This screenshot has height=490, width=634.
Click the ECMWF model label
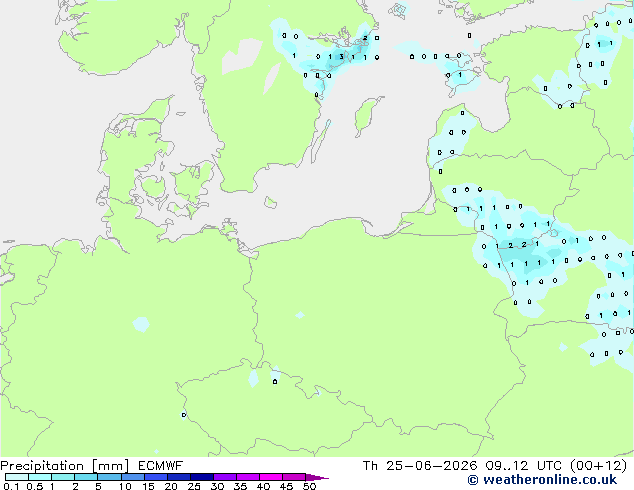161,466
